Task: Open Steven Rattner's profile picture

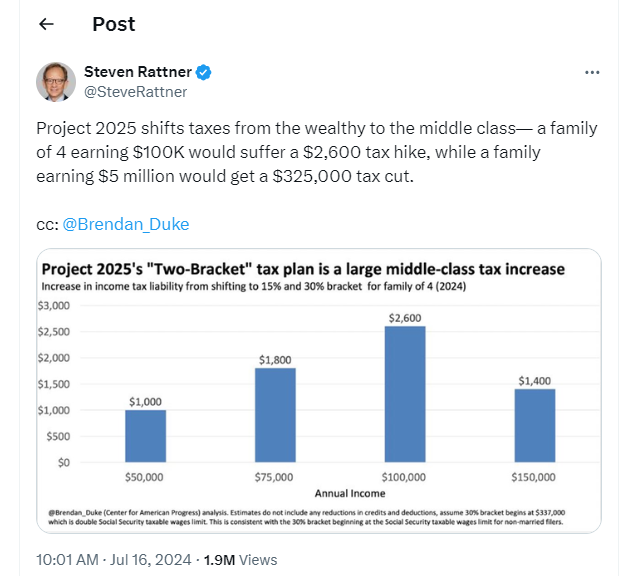Action: (56, 82)
